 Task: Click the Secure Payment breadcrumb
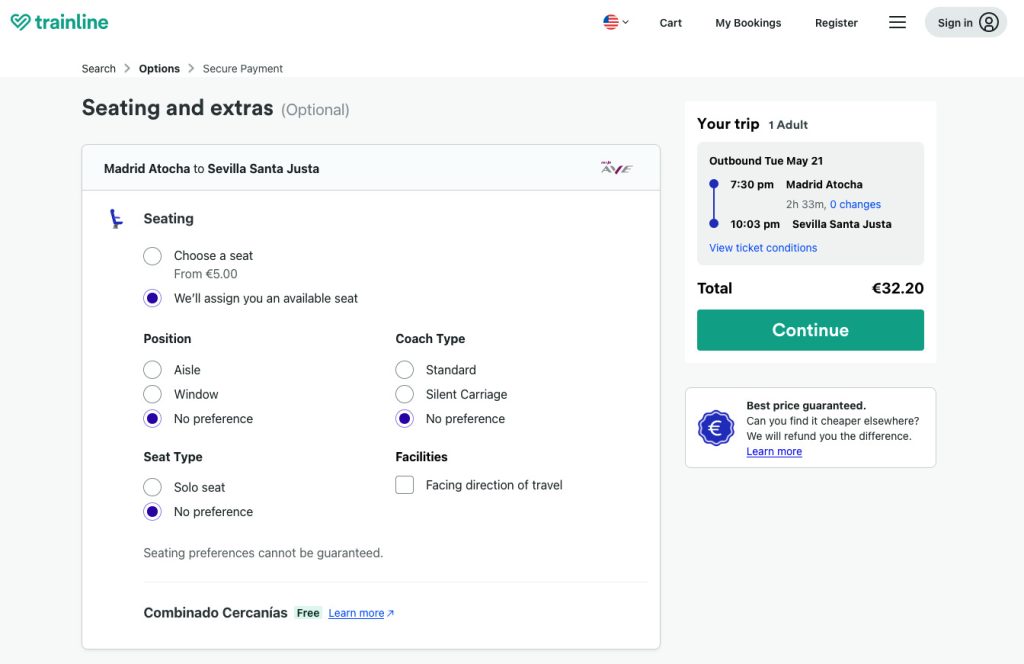point(242,69)
